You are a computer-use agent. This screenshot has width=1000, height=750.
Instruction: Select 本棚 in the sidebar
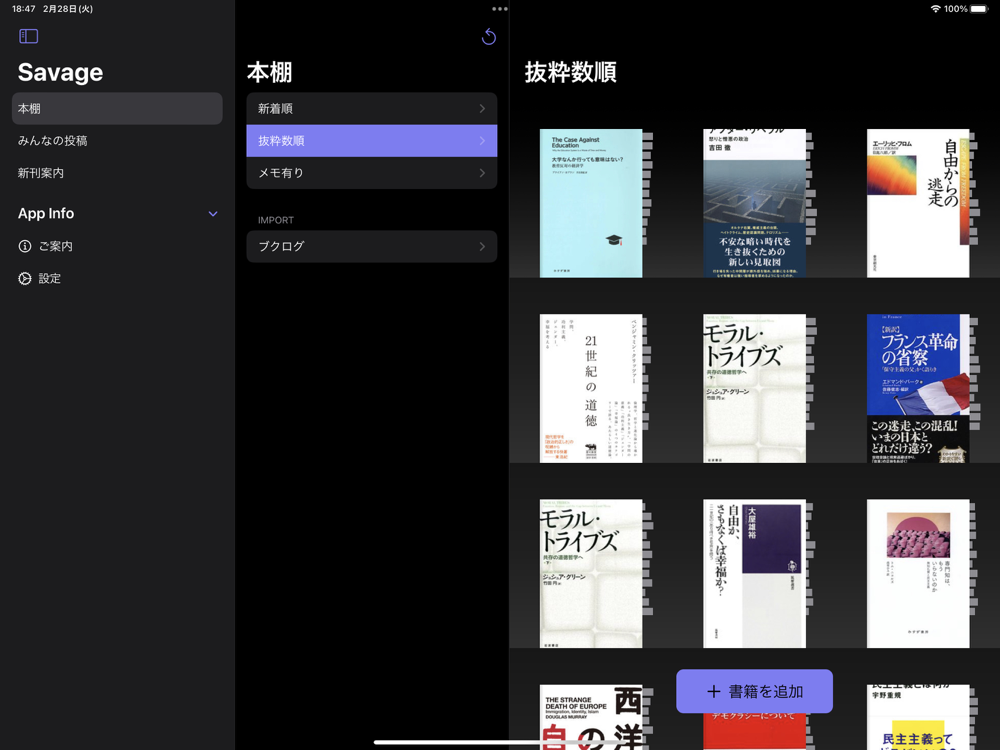pyautogui.click(x=117, y=108)
